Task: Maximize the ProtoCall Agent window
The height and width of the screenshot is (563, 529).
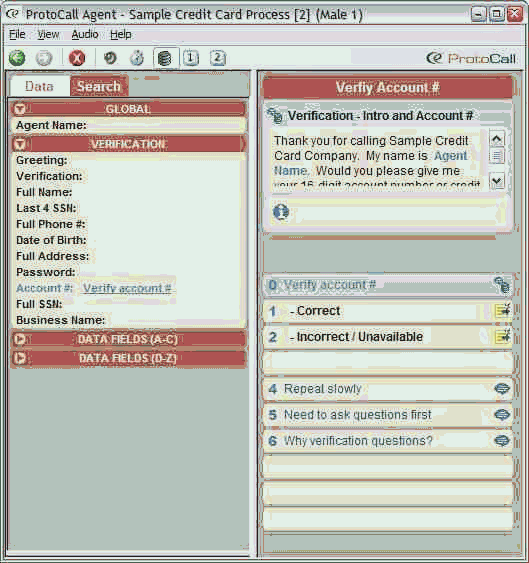Action: 497,14
